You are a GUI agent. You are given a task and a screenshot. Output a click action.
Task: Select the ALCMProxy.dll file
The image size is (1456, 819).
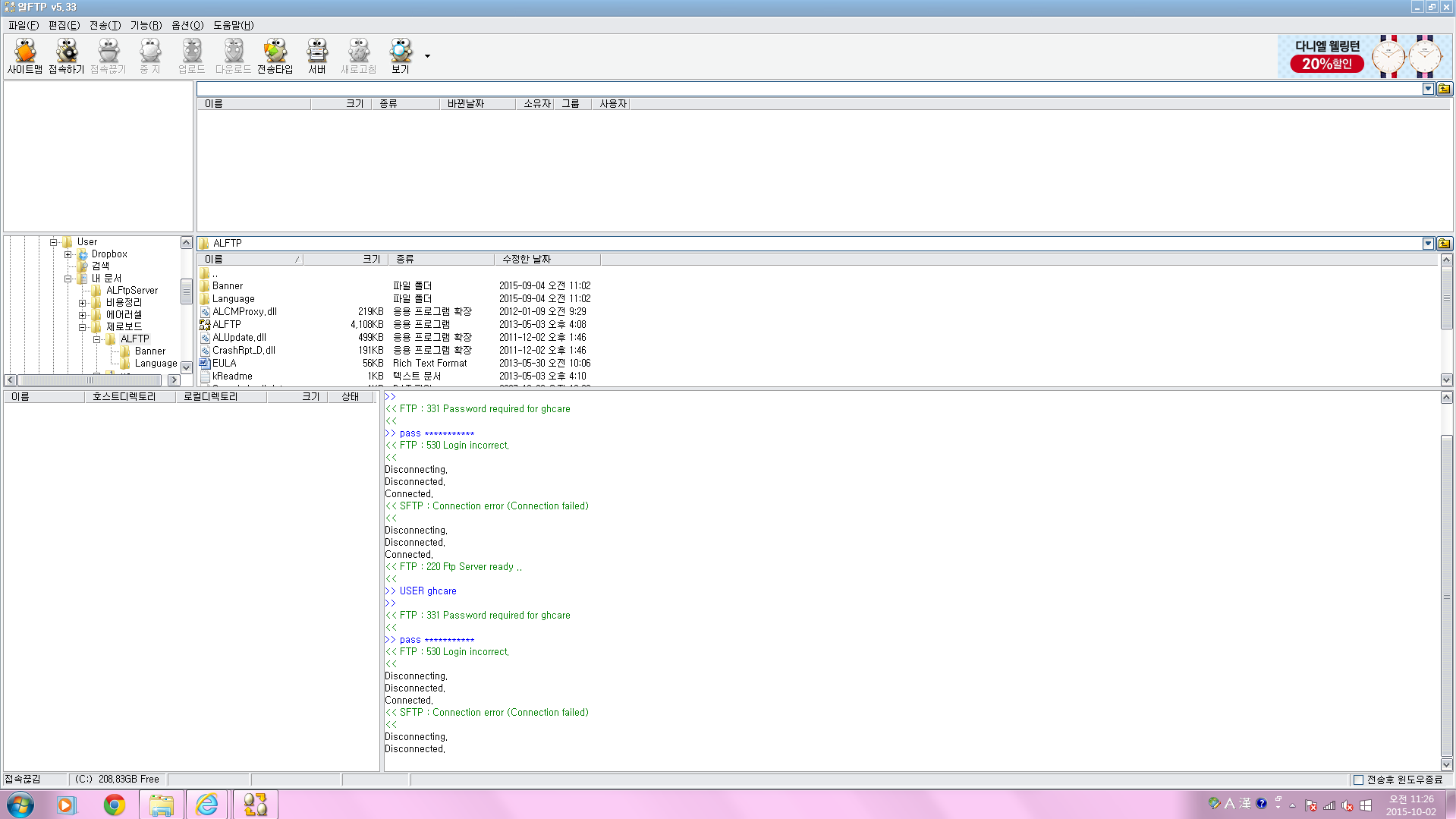(244, 311)
